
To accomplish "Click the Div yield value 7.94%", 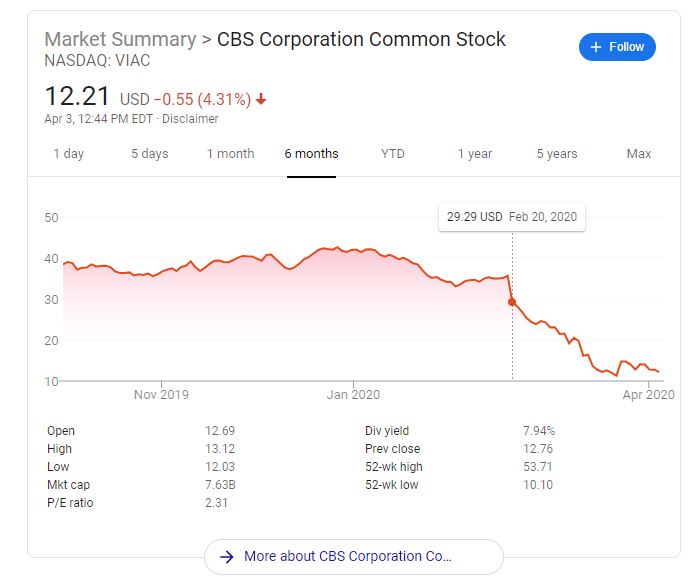I will coord(538,431).
